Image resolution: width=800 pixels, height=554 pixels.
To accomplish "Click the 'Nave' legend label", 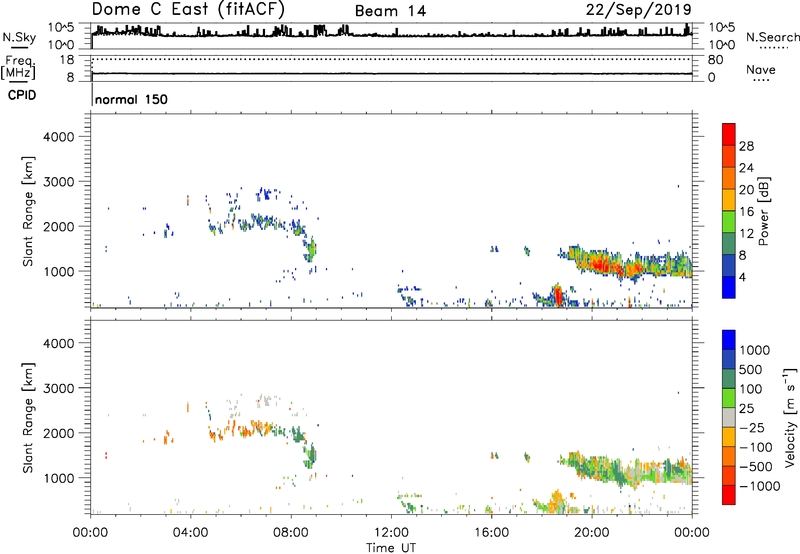I will coord(761,70).
